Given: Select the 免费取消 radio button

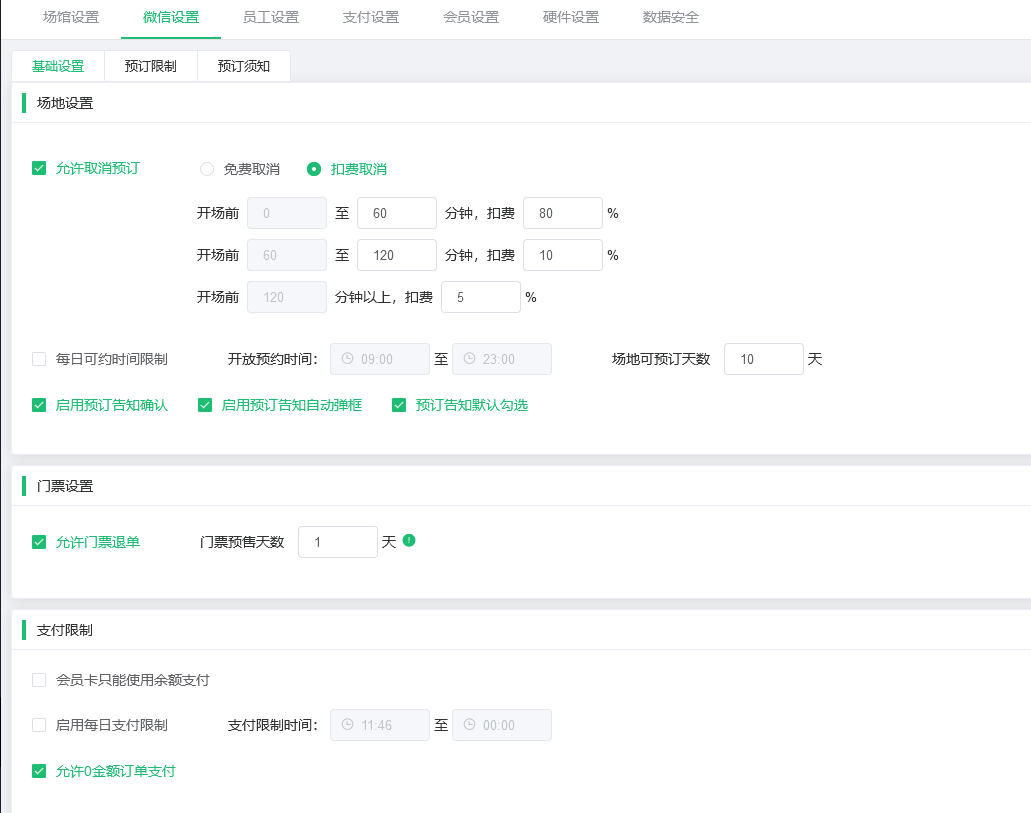Looking at the screenshot, I should 206,169.
